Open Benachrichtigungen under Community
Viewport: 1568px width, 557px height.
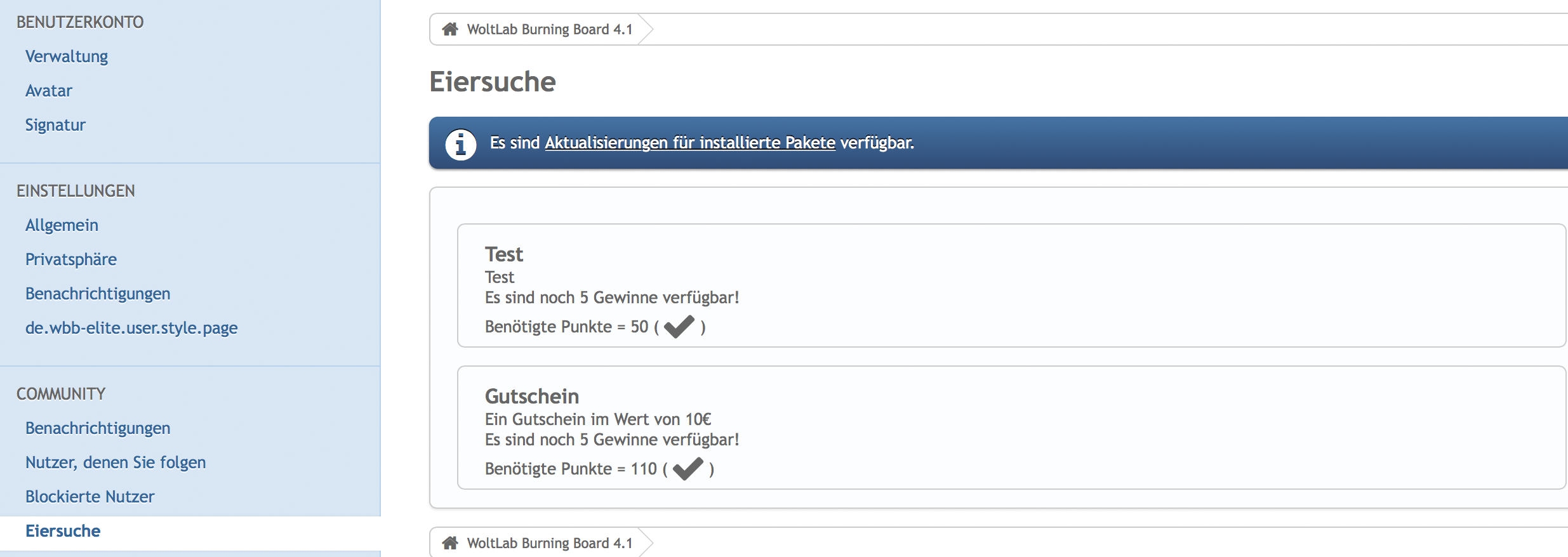(98, 428)
